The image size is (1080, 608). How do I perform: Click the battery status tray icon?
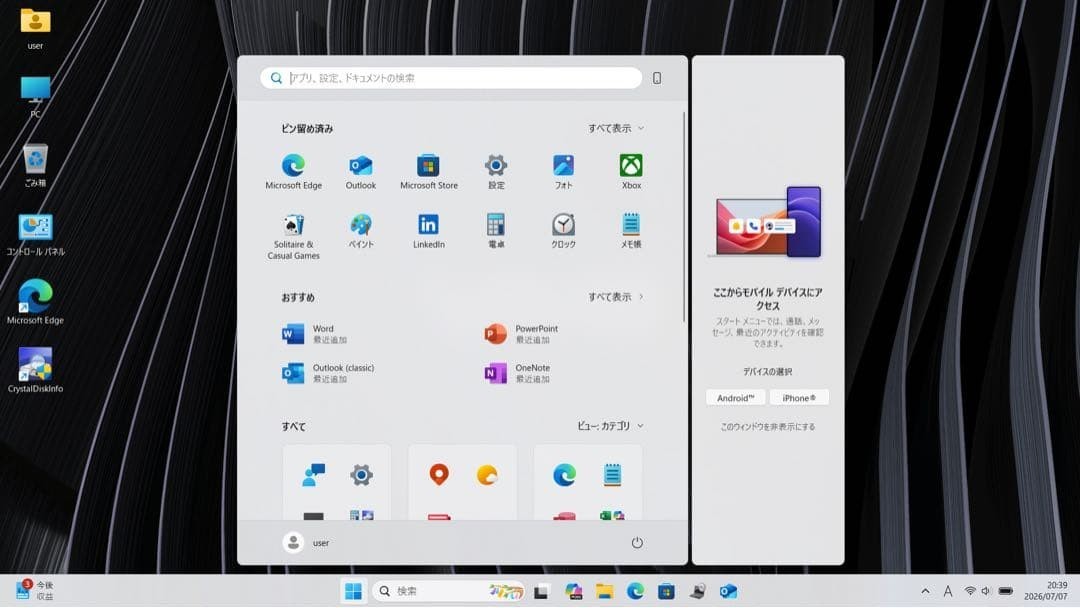click(x=1006, y=591)
